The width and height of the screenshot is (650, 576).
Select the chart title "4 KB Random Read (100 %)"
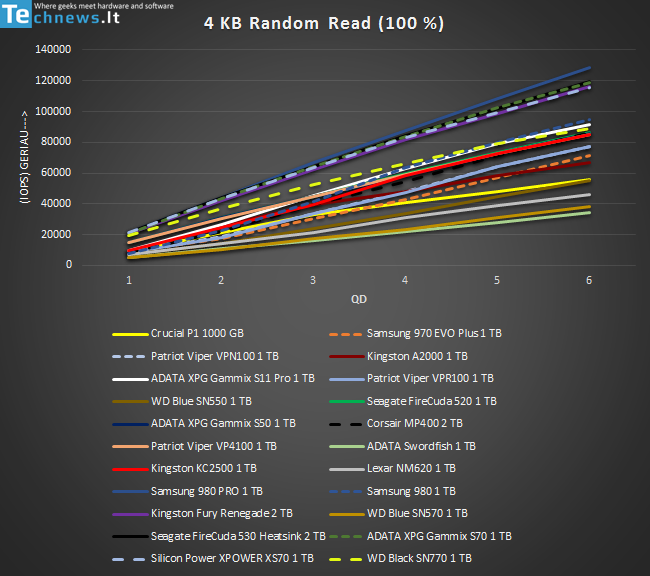[x=324, y=23]
